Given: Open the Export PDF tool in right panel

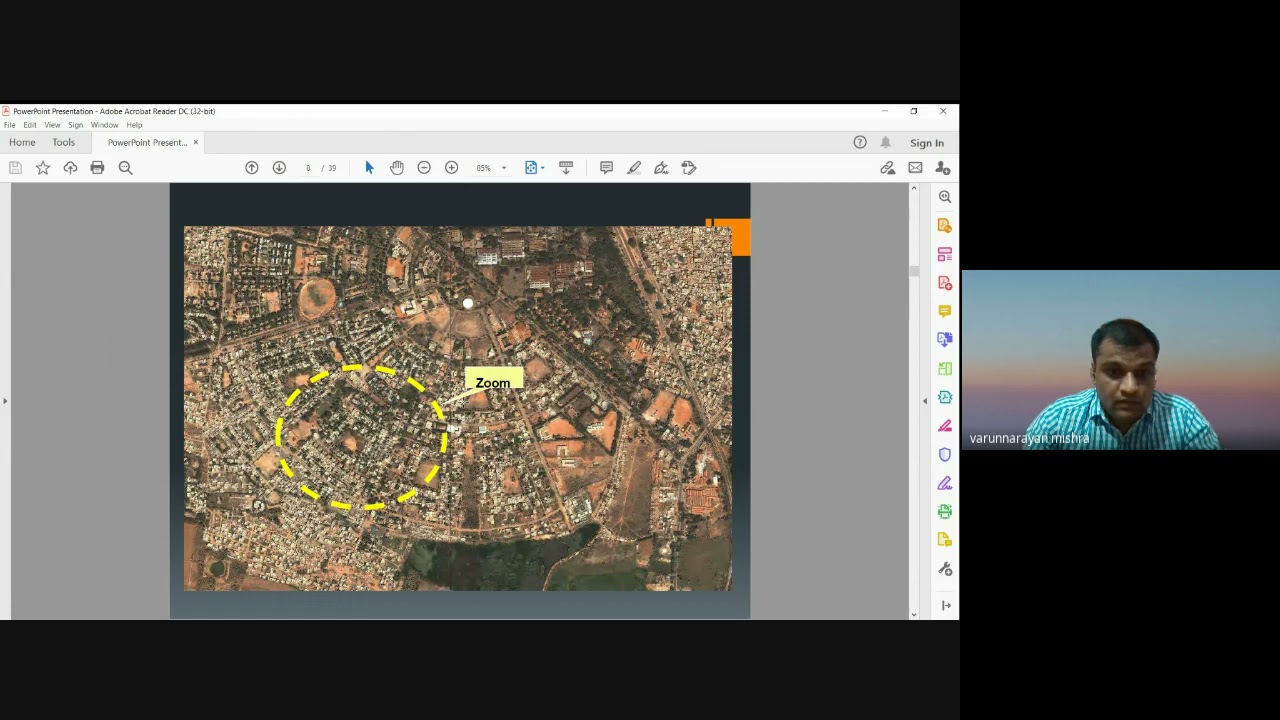Looking at the screenshot, I should pyautogui.click(x=945, y=340).
